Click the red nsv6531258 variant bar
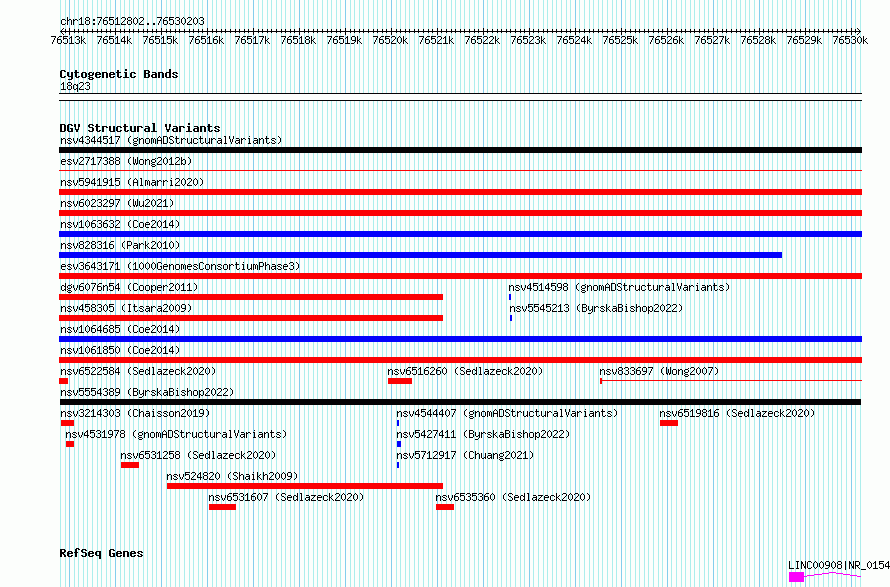 [130, 465]
